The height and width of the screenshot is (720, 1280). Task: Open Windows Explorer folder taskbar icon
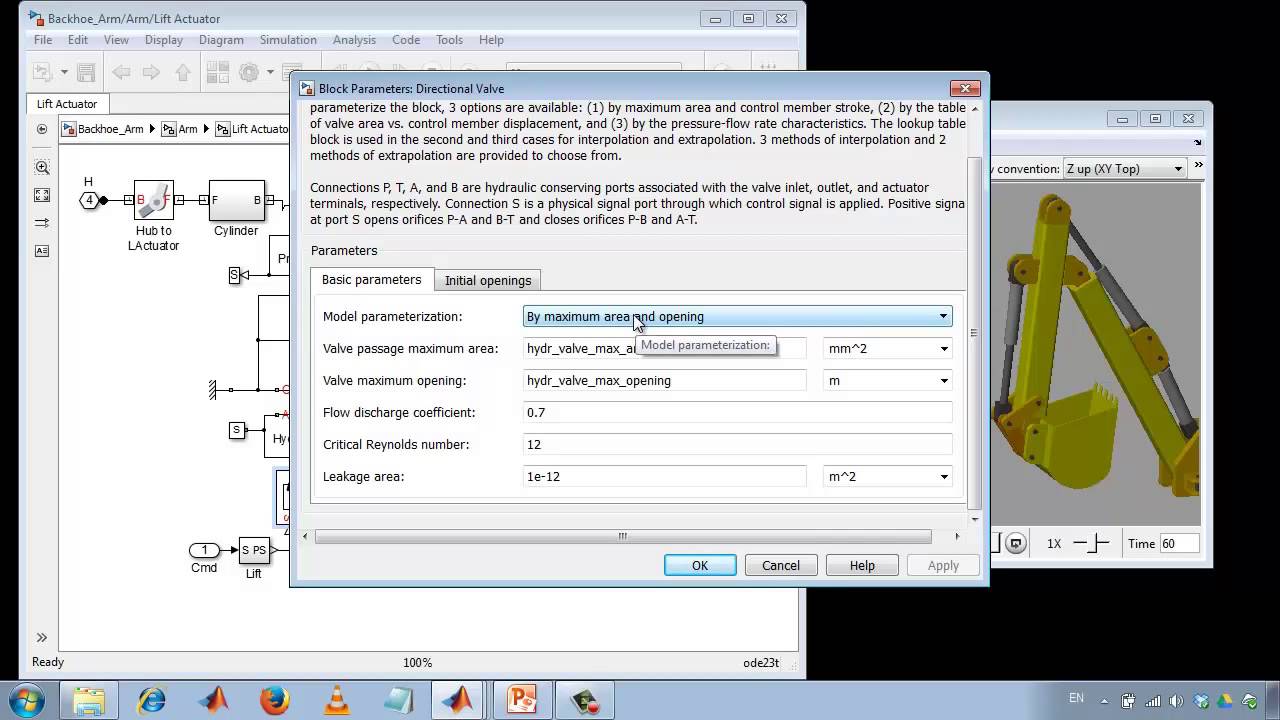[x=89, y=700]
